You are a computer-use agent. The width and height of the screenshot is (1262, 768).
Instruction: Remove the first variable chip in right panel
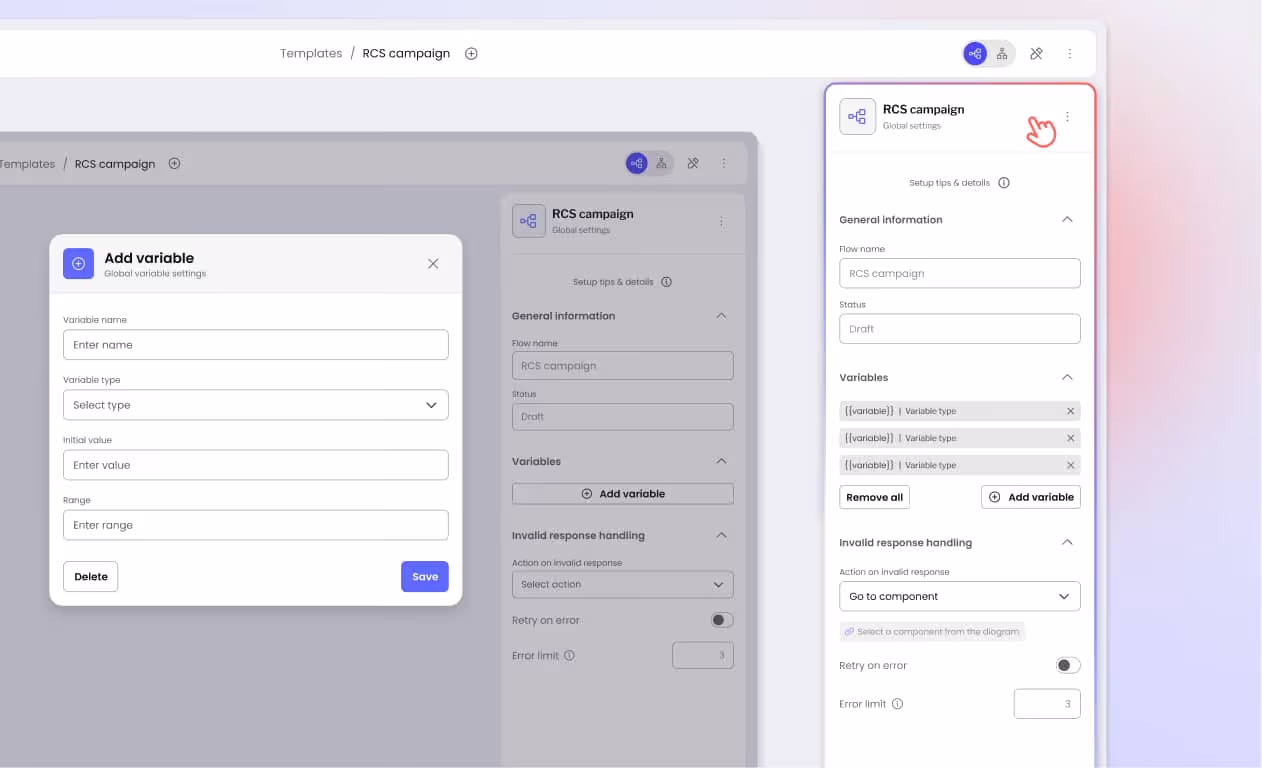point(1070,411)
